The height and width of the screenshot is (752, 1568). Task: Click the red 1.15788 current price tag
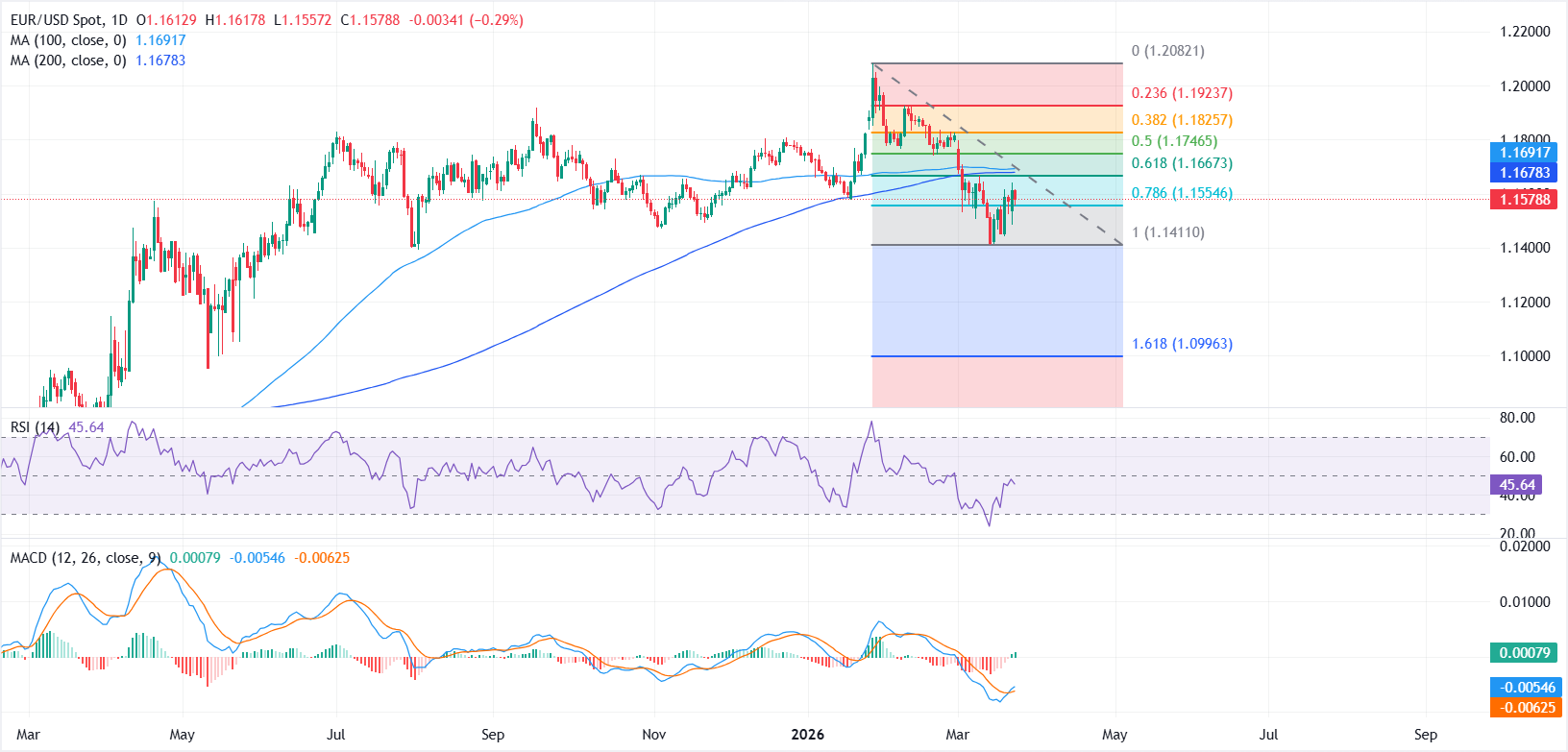1526,200
